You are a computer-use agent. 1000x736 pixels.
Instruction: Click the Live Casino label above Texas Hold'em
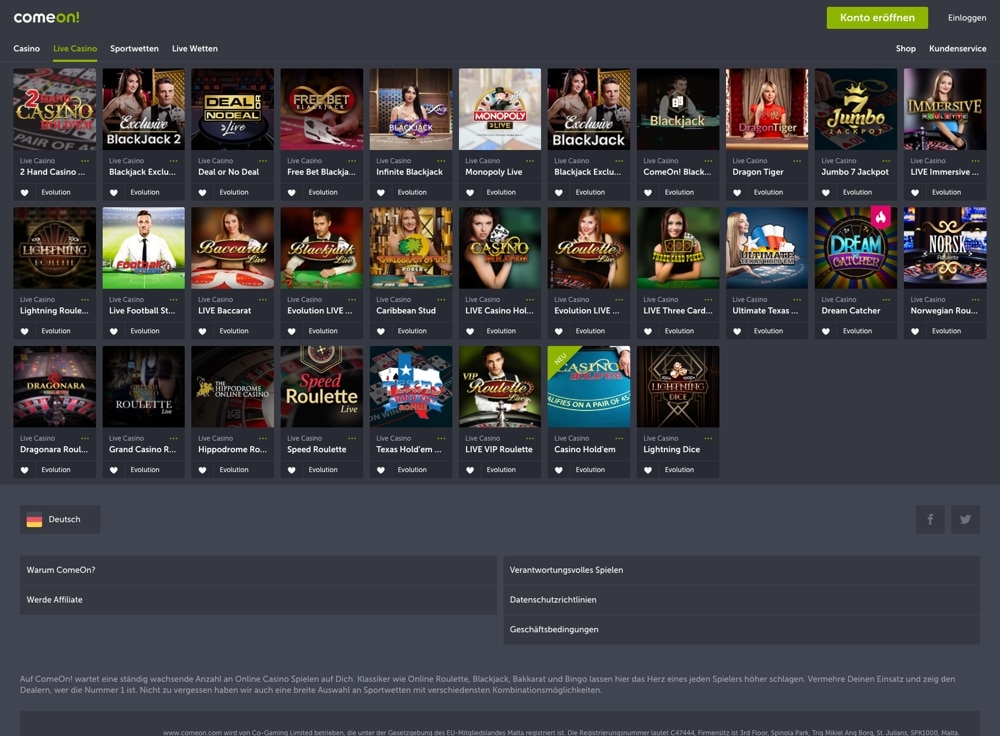click(x=393, y=438)
